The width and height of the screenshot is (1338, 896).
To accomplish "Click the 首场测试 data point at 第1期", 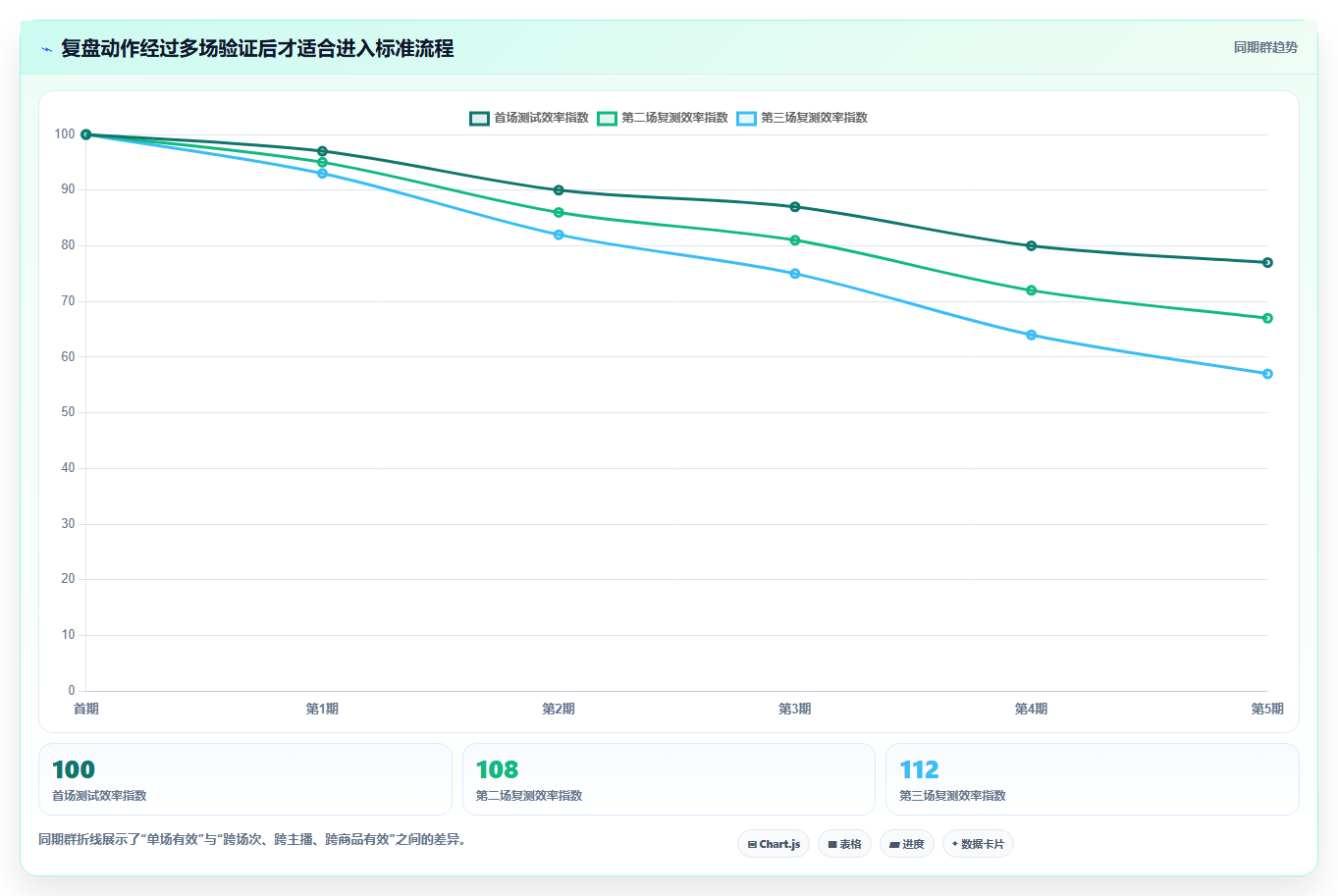I will 322,151.
